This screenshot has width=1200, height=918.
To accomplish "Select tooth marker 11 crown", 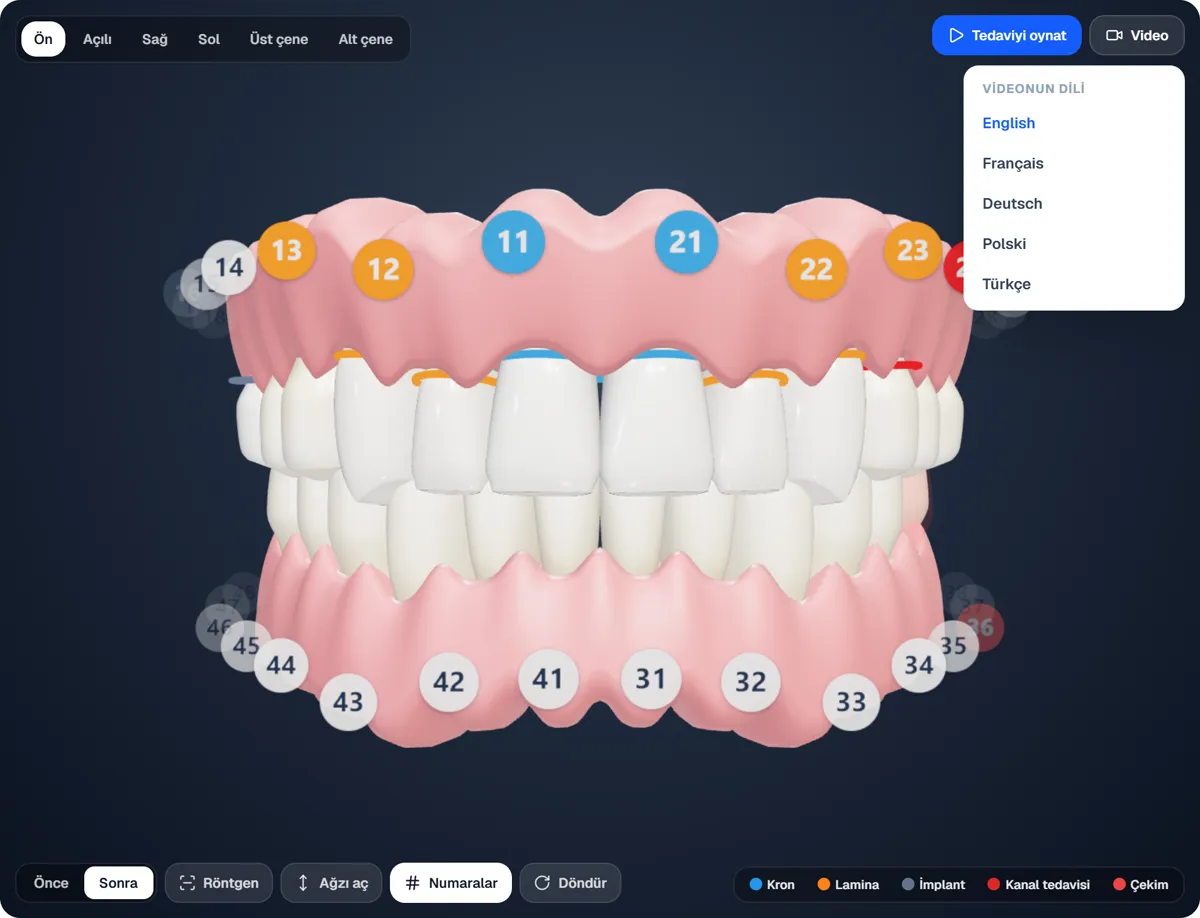I will 513,242.
